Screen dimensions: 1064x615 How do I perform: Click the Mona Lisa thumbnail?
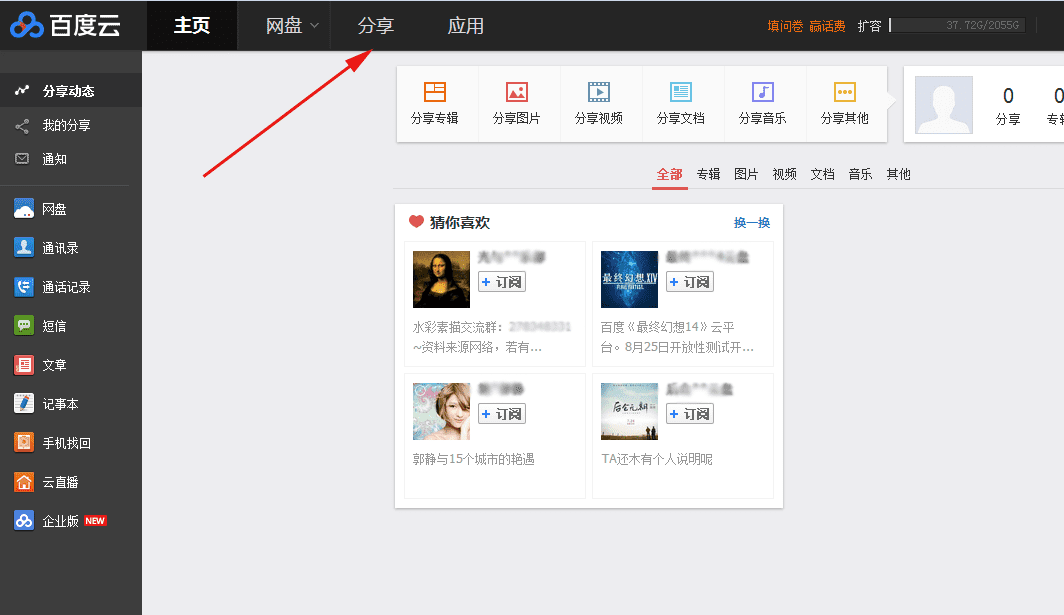point(441,279)
